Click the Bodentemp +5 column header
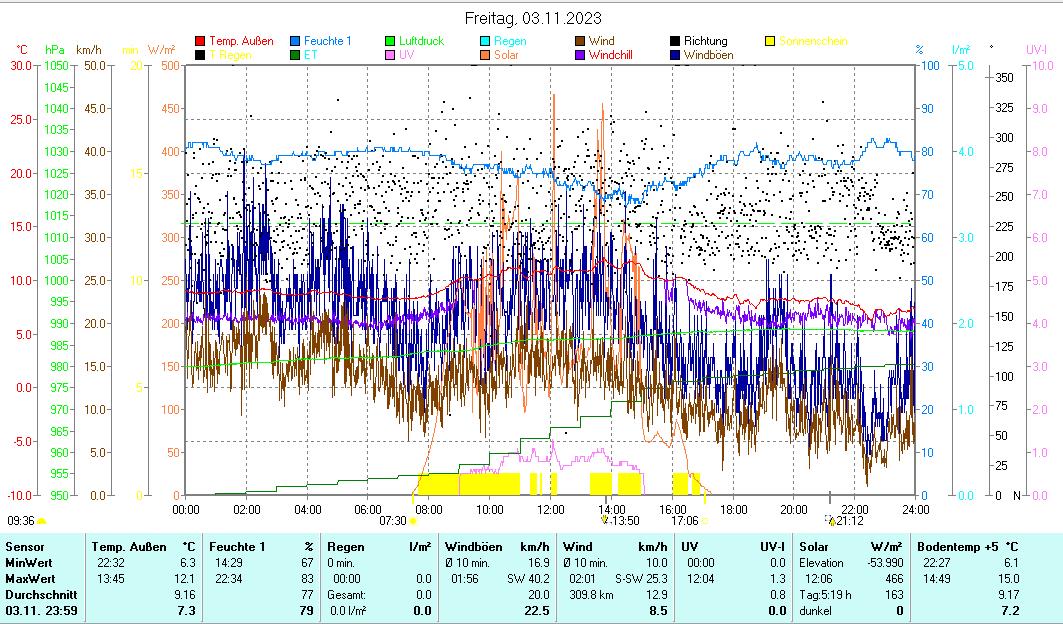 (x=953, y=547)
